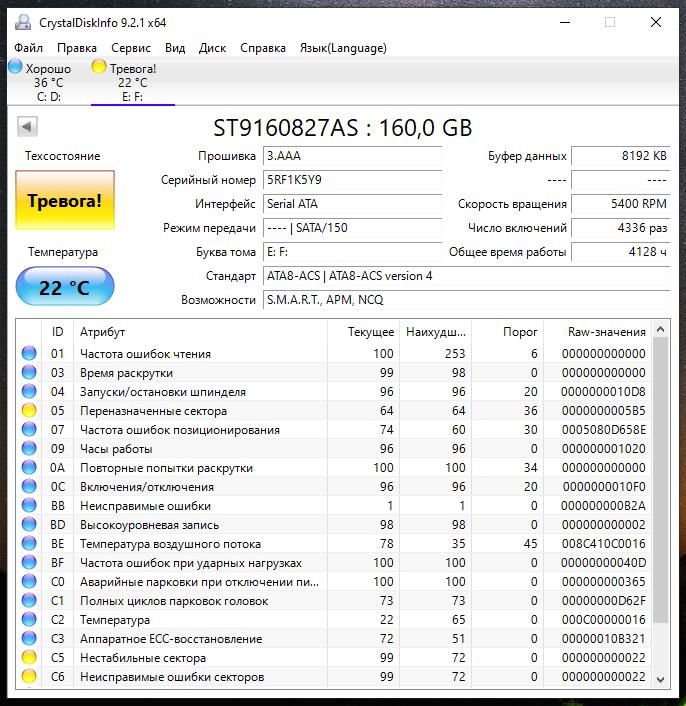The height and width of the screenshot is (706, 686).
Task: Click status orb for BD Высокоуровневая запись
Action: [29, 524]
